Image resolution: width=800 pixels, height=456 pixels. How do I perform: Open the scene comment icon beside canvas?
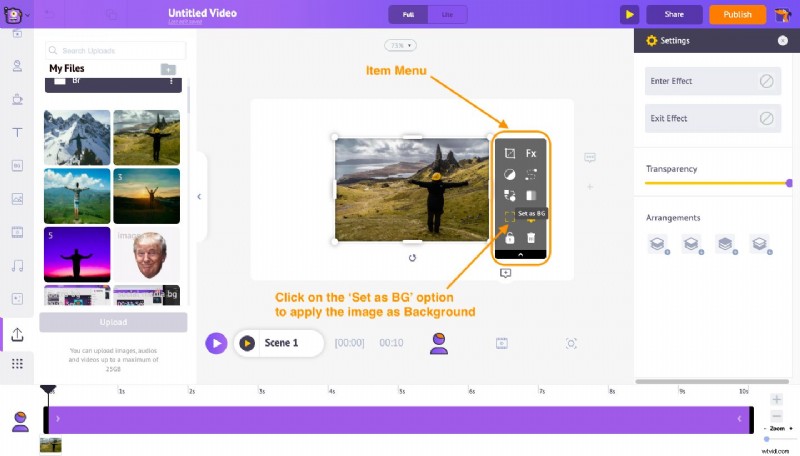point(590,158)
